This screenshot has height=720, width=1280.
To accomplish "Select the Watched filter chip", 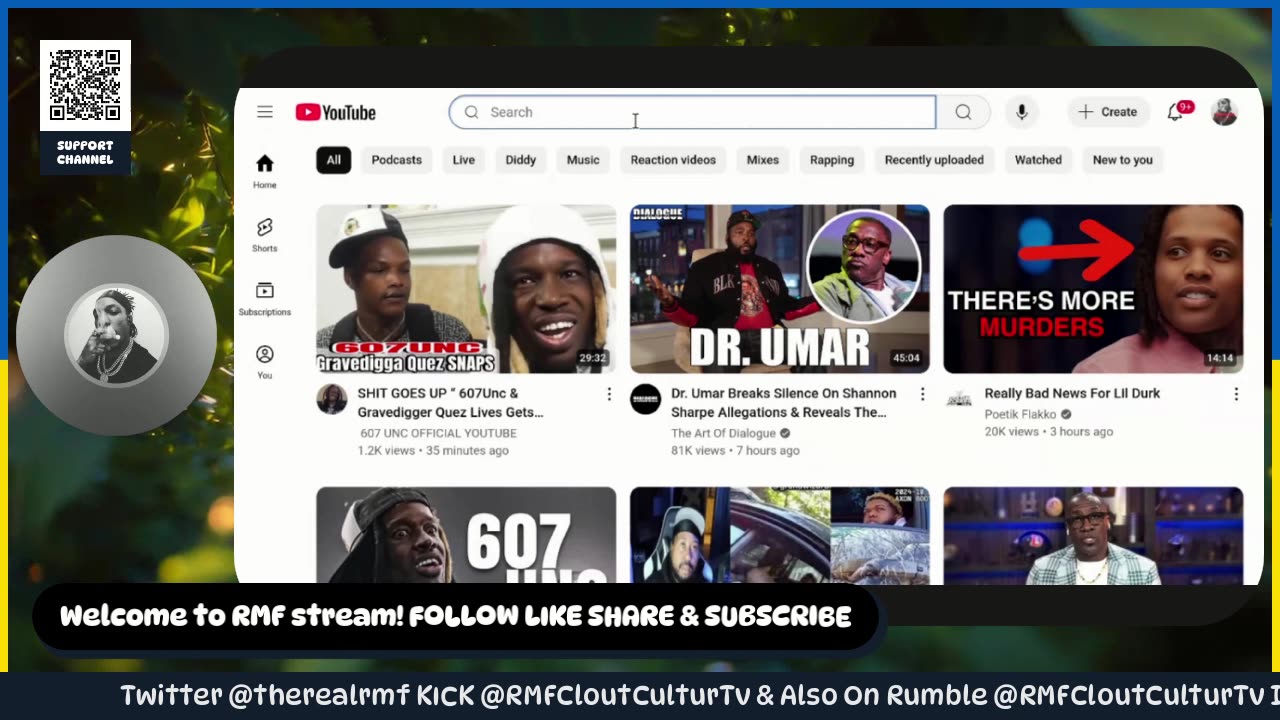I will pyautogui.click(x=1038, y=160).
